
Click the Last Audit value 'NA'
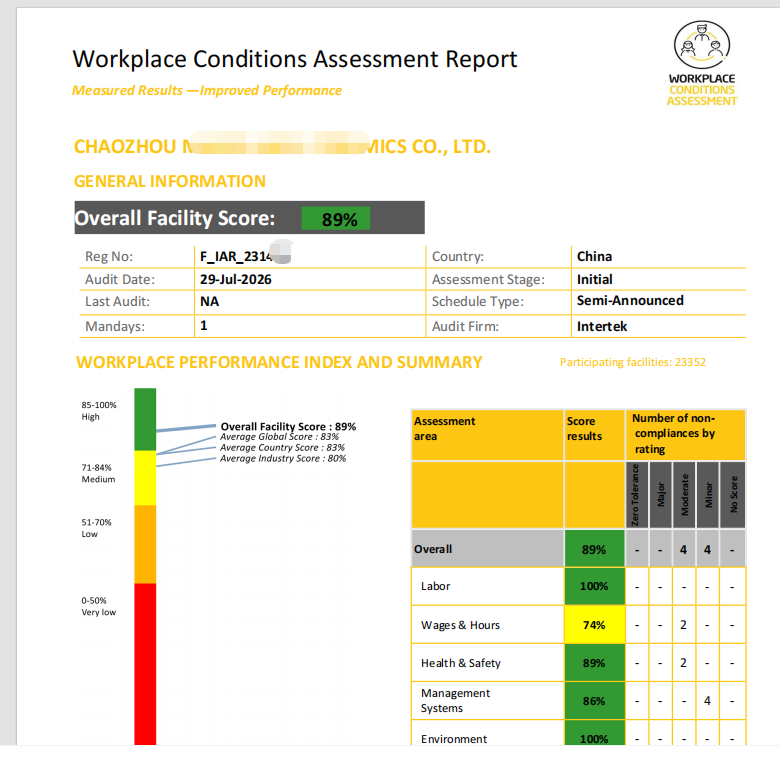pyautogui.click(x=209, y=302)
